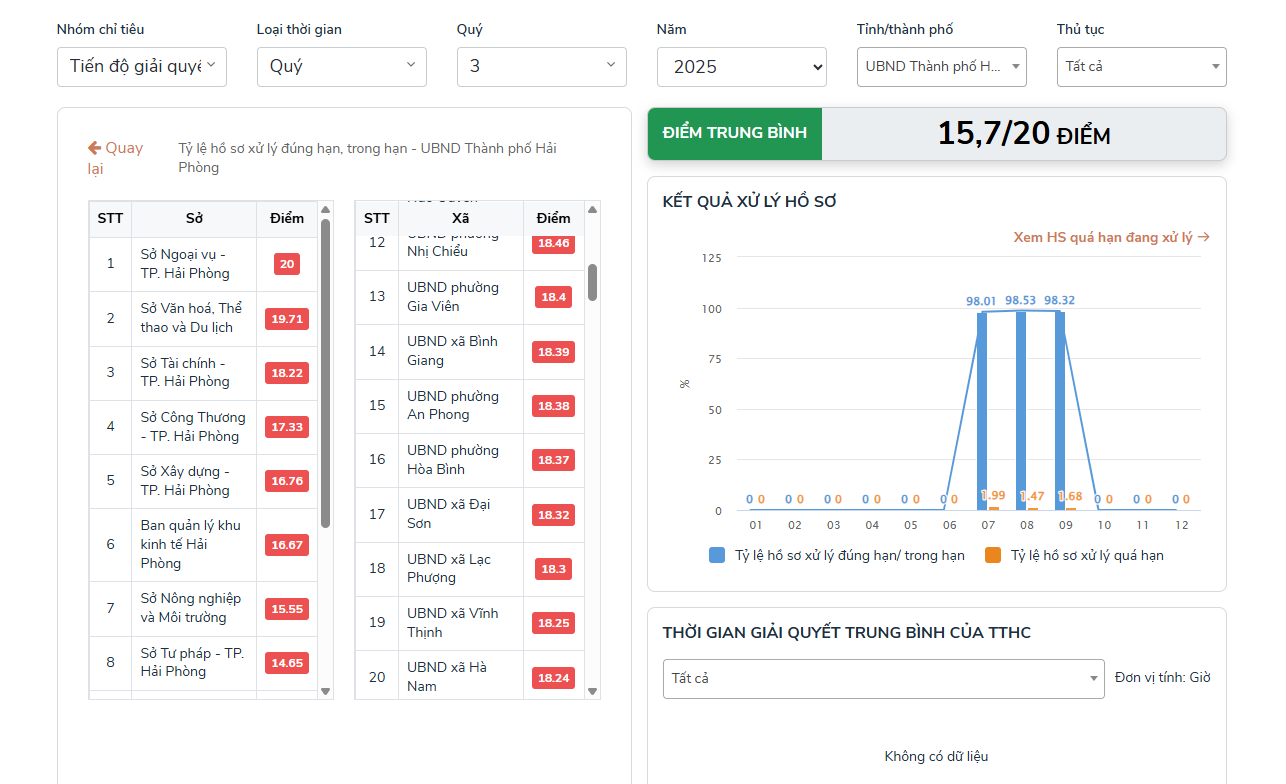Screen dimensions: 1286x784
Task: Toggle blue legend Tỷ lệ đúng hạn/trong hạn
Action: [x=836, y=555]
